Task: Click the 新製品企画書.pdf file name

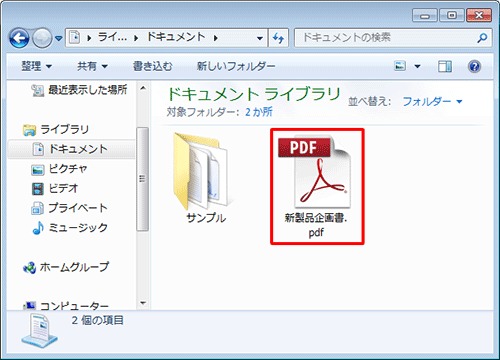Action: [316, 225]
